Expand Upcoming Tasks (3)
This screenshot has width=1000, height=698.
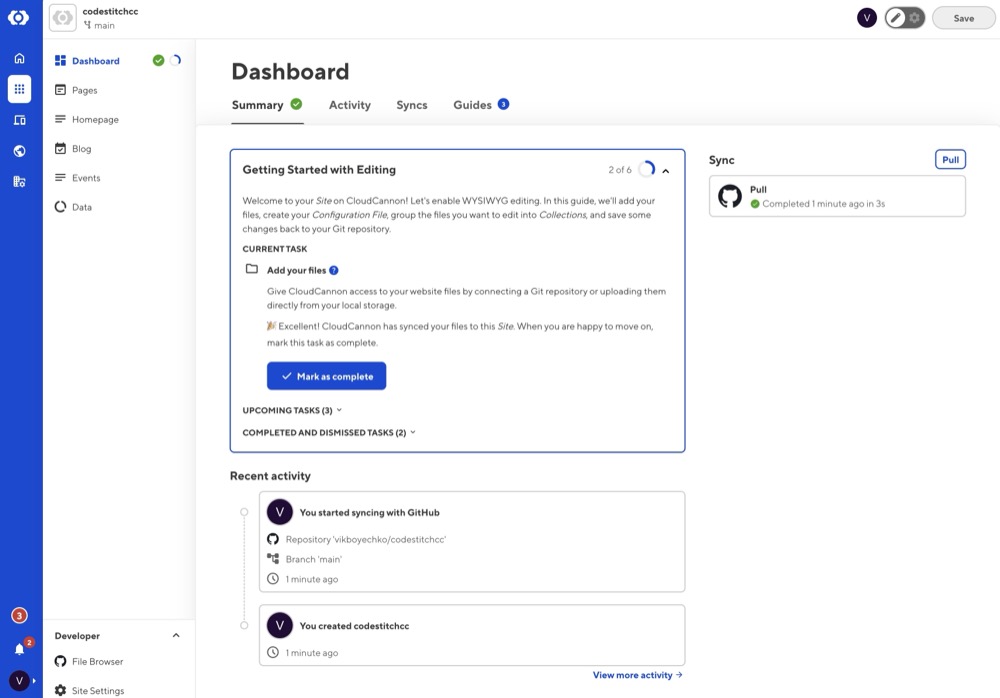pyautogui.click(x=290, y=410)
